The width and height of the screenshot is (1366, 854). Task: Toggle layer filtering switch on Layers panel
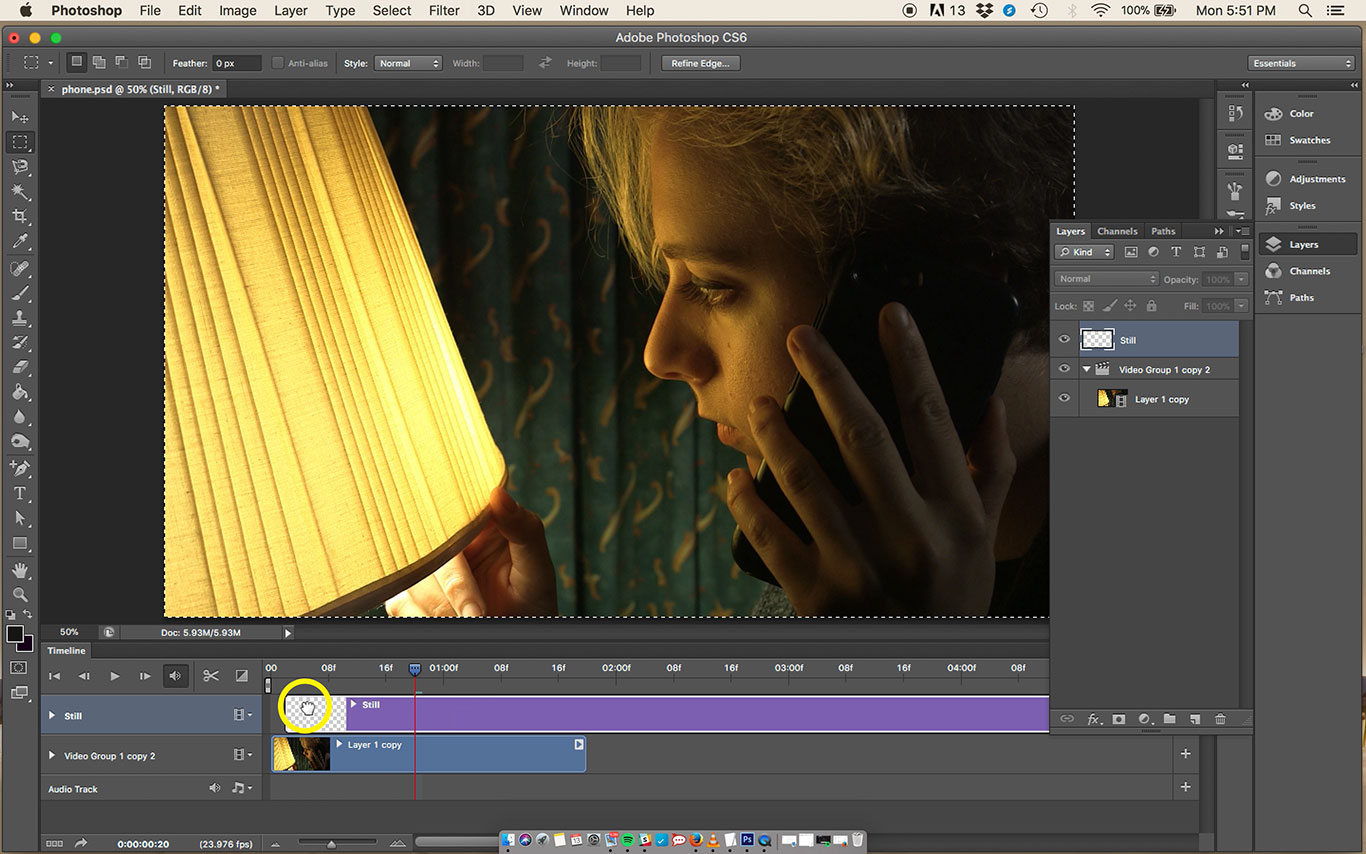tap(1245, 252)
